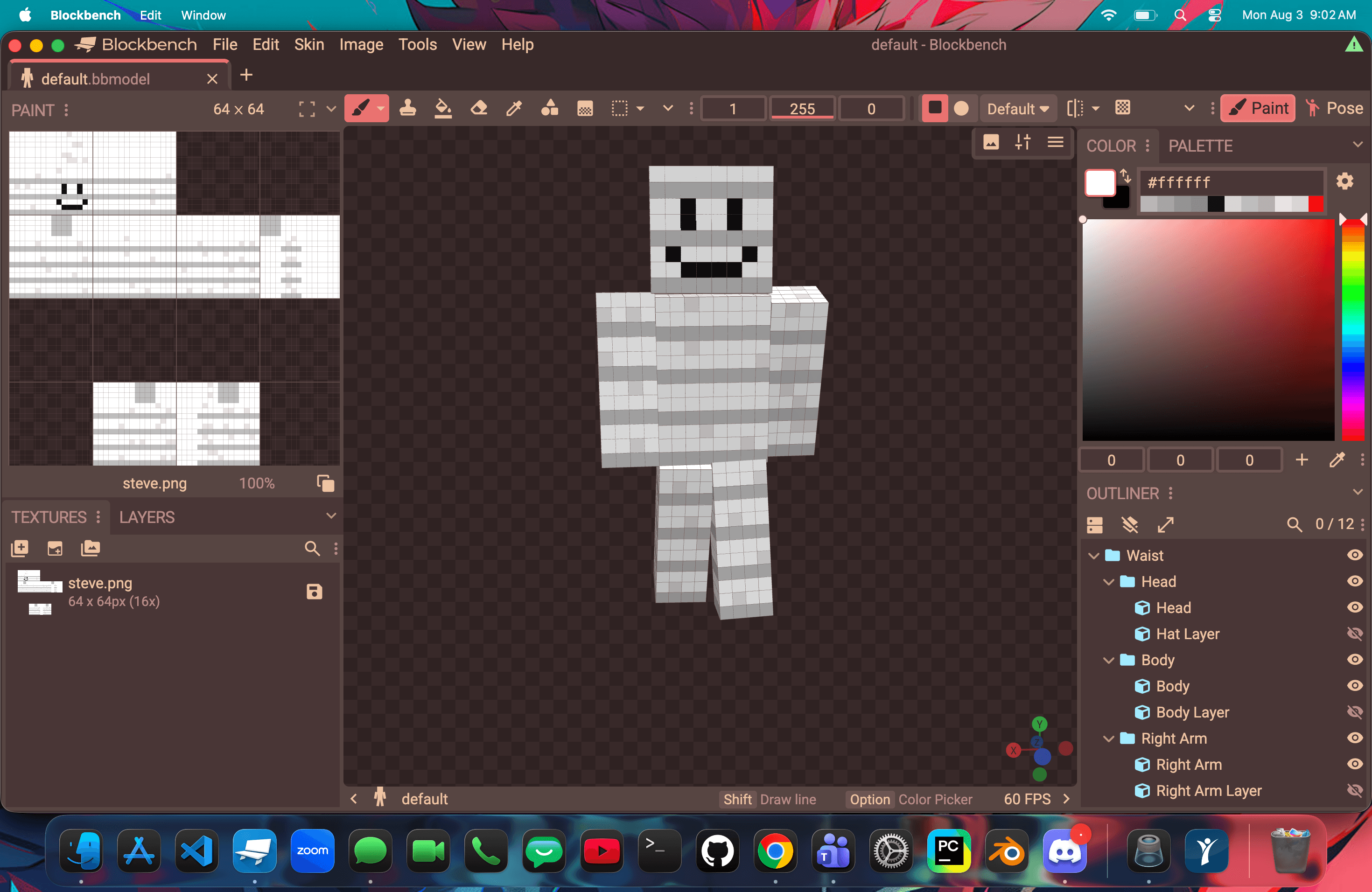Search textures with magnifier icon

coord(312,549)
